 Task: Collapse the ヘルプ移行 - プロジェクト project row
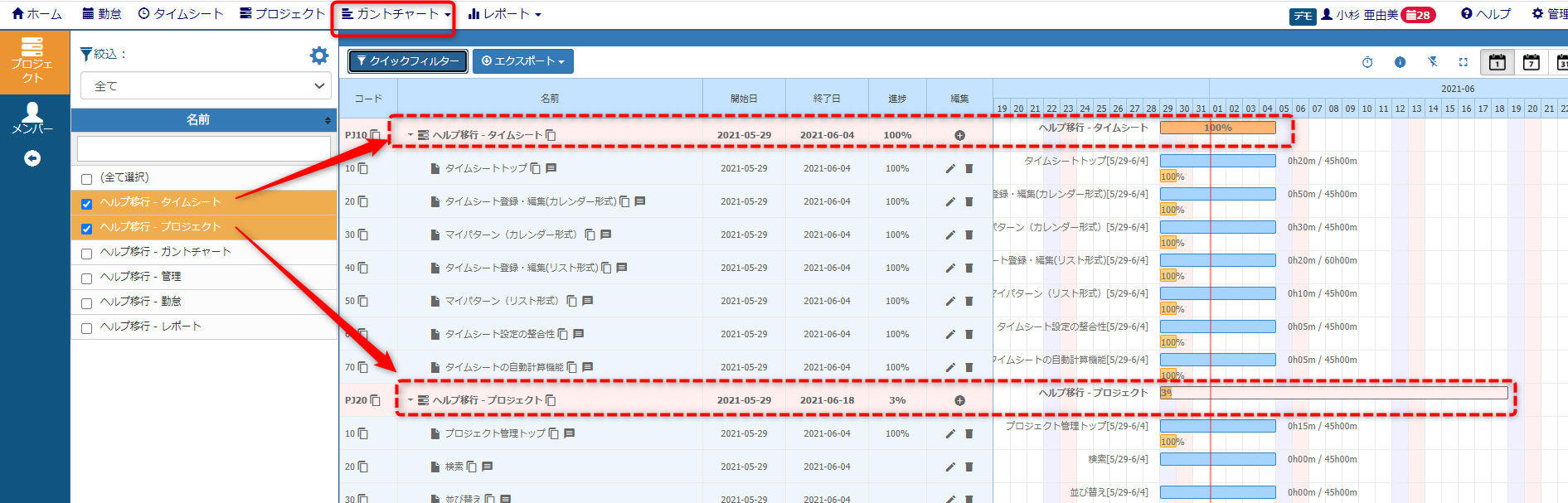(x=410, y=400)
